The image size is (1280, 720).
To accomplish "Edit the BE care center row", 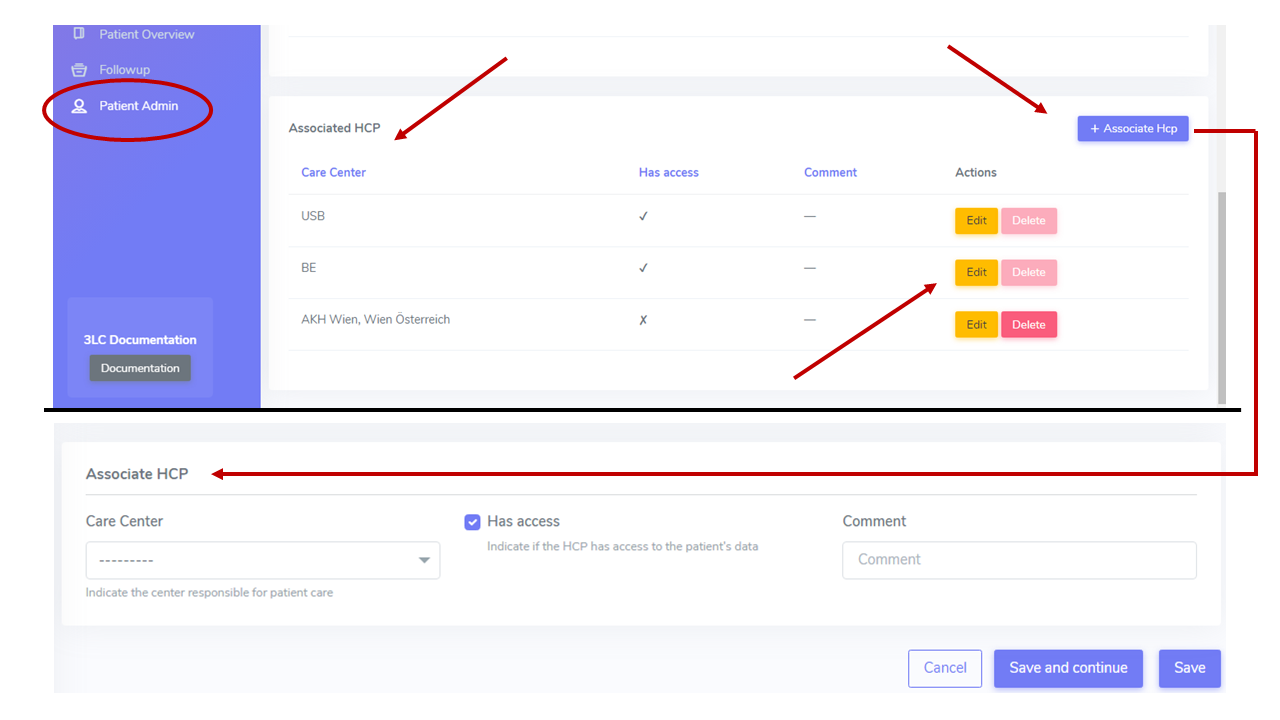I will [x=976, y=273].
